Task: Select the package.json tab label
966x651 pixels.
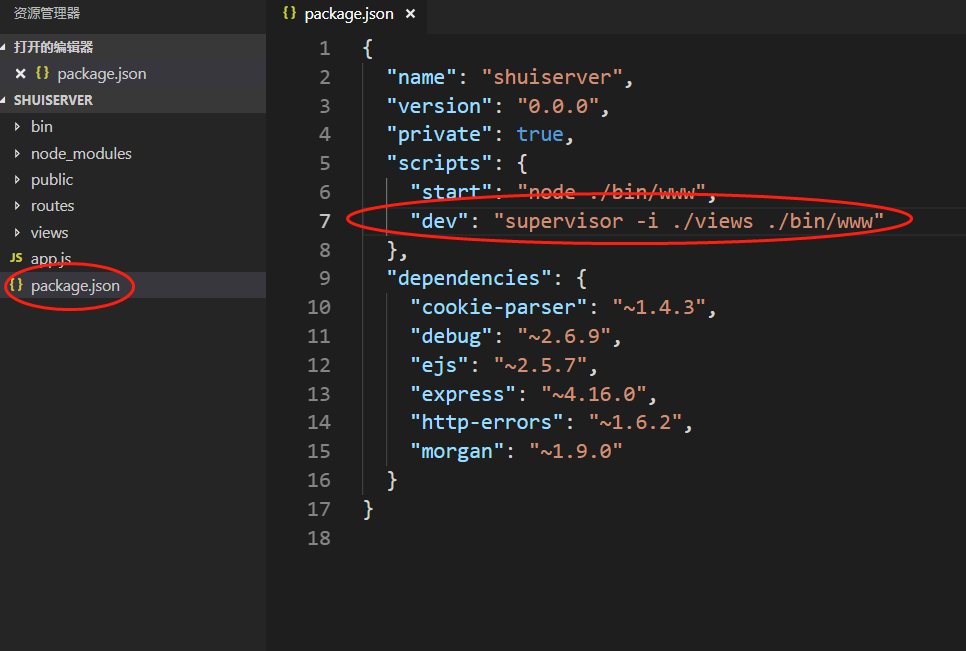Action: (x=349, y=14)
